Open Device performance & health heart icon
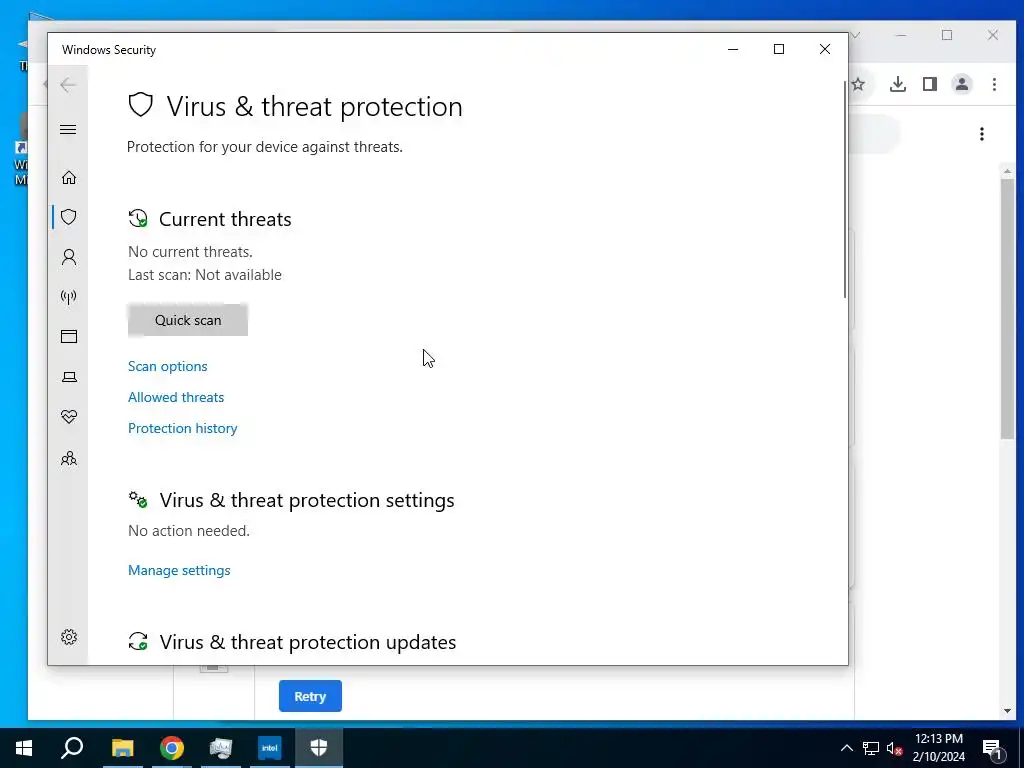This screenshot has width=1024, height=768. [69, 417]
